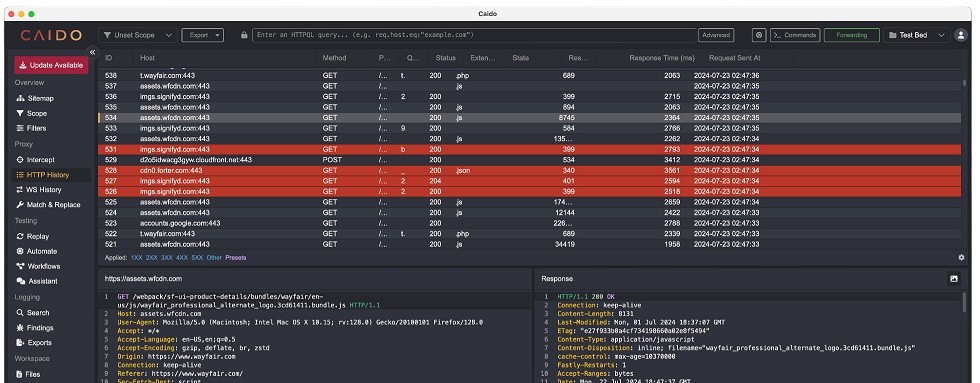Toggle the Forwarding button
Image resolution: width=980 pixels, height=383 pixels.
point(852,35)
